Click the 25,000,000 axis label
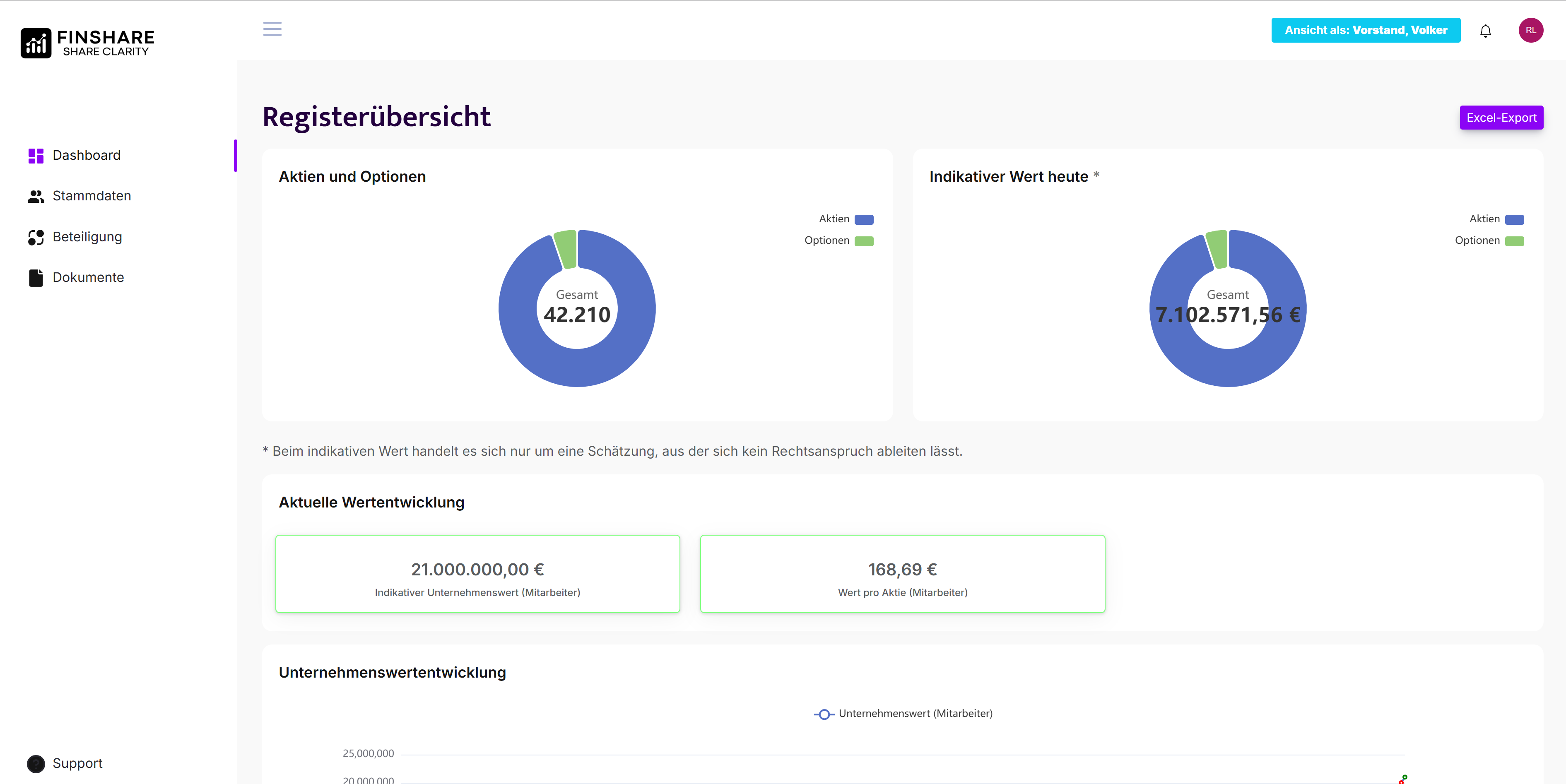 click(x=369, y=754)
